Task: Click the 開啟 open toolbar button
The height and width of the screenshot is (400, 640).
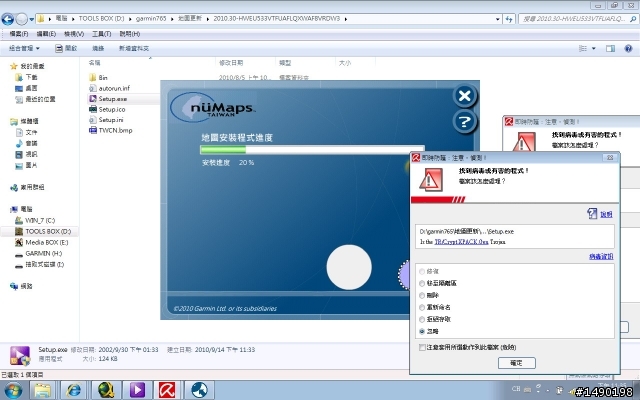Action: click(66, 49)
